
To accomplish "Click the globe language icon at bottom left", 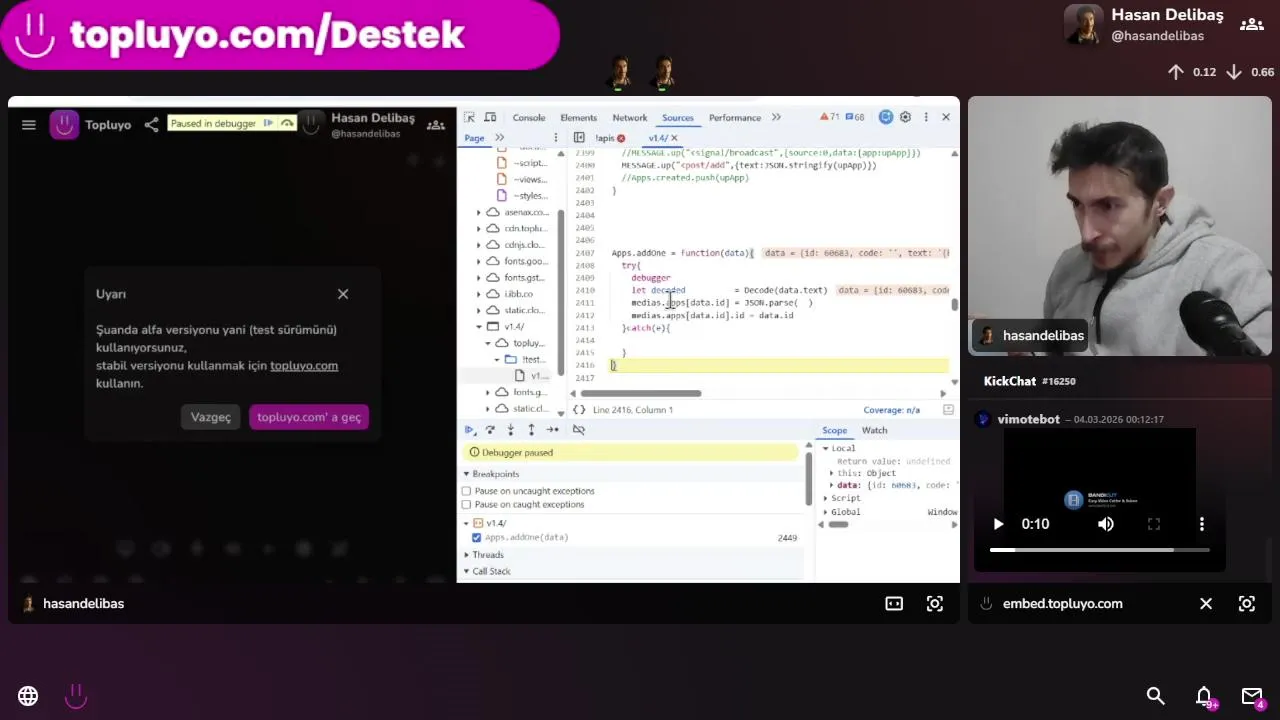I will tap(28, 696).
